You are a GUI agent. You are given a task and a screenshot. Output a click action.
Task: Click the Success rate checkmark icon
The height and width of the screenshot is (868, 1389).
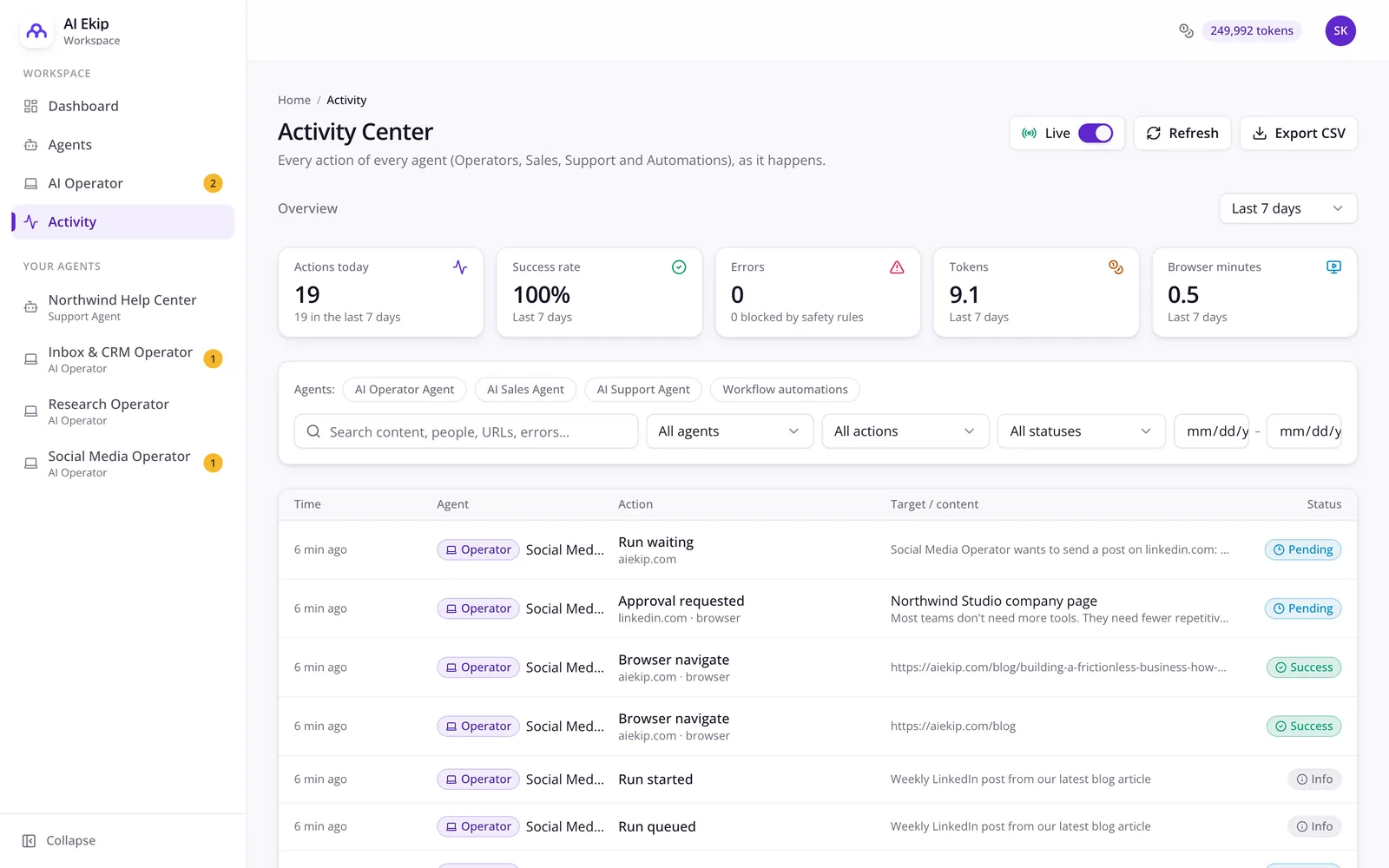click(x=679, y=267)
